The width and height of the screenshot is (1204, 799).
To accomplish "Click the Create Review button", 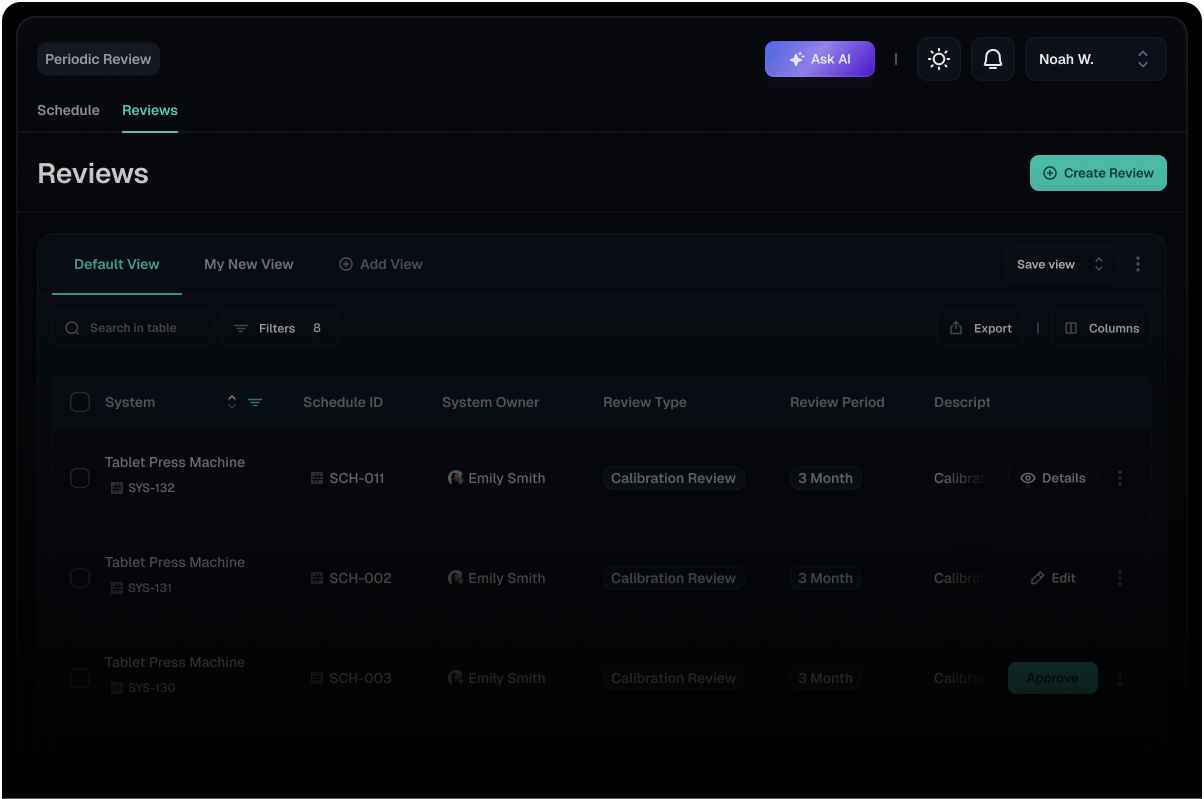I will [x=1098, y=173].
